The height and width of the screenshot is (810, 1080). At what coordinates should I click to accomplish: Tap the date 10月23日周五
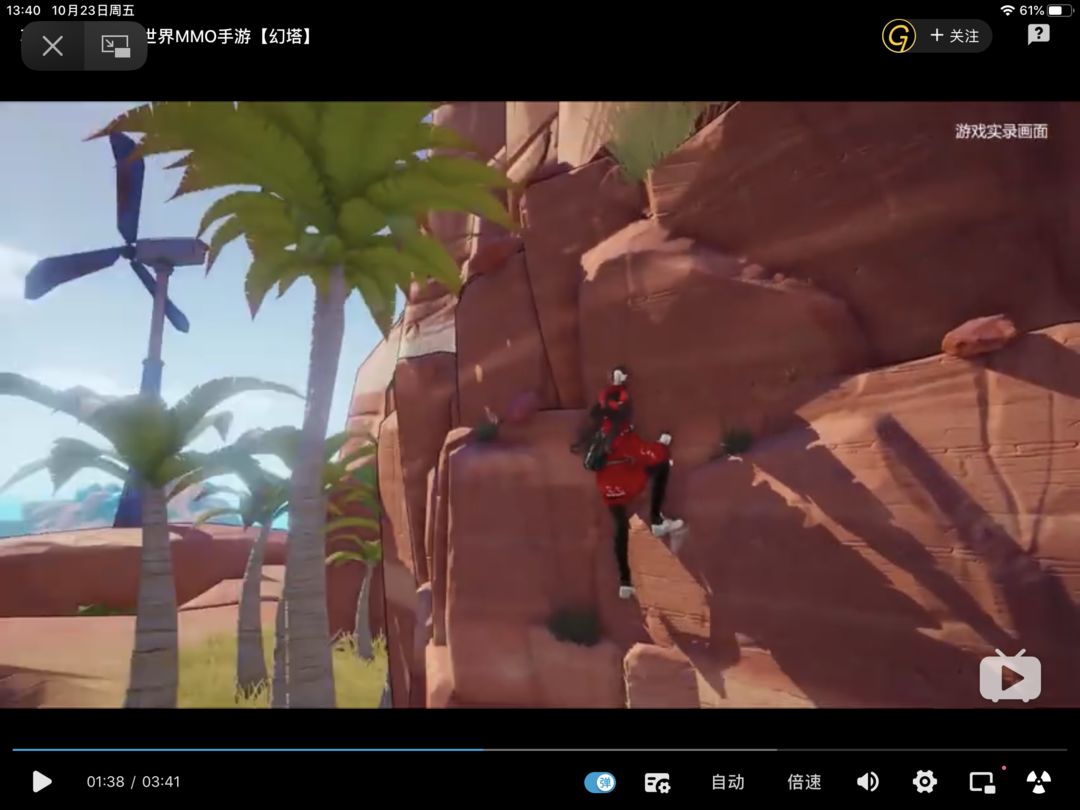(x=93, y=10)
